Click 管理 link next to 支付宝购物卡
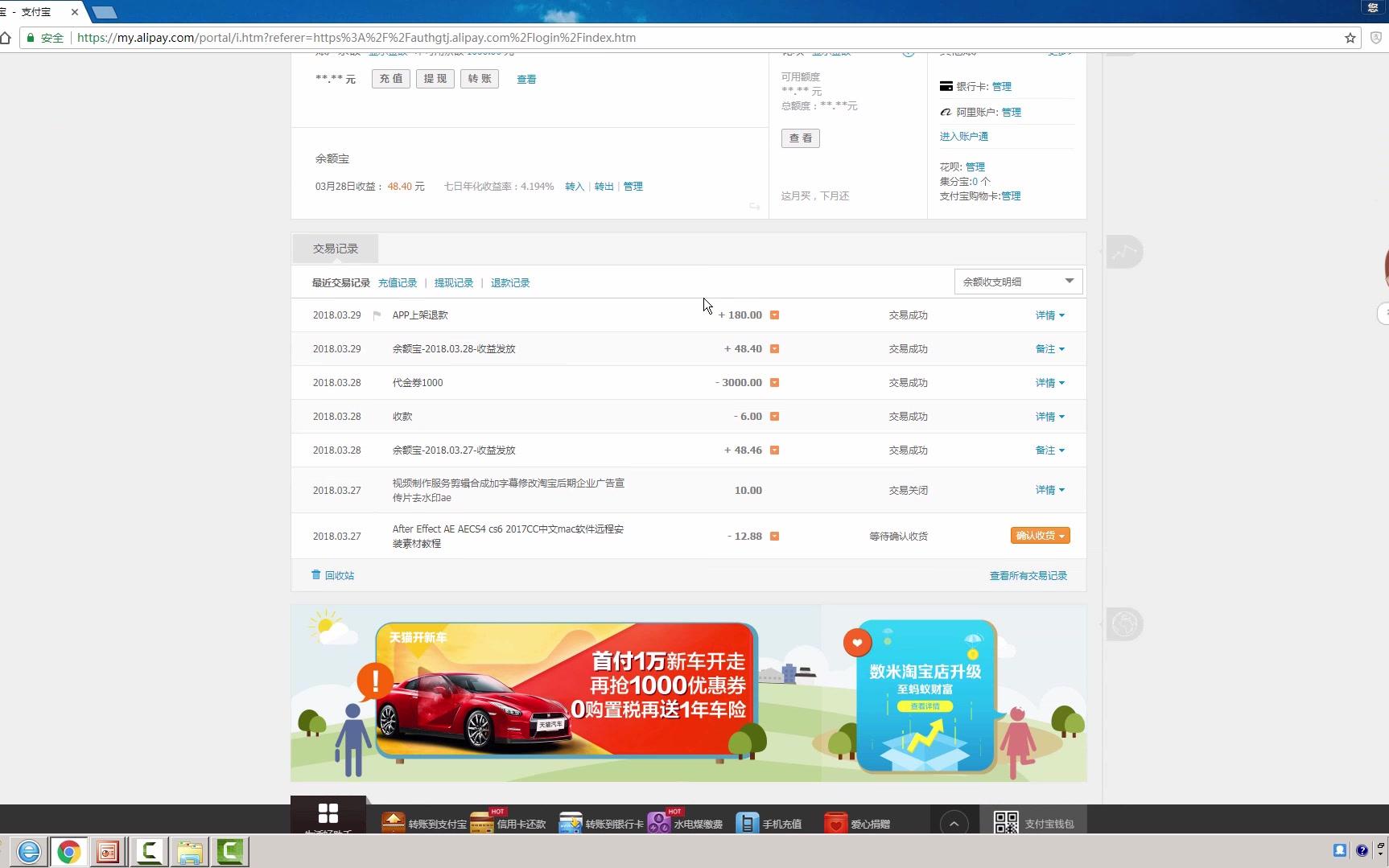Image resolution: width=1389 pixels, height=868 pixels. (x=1011, y=196)
